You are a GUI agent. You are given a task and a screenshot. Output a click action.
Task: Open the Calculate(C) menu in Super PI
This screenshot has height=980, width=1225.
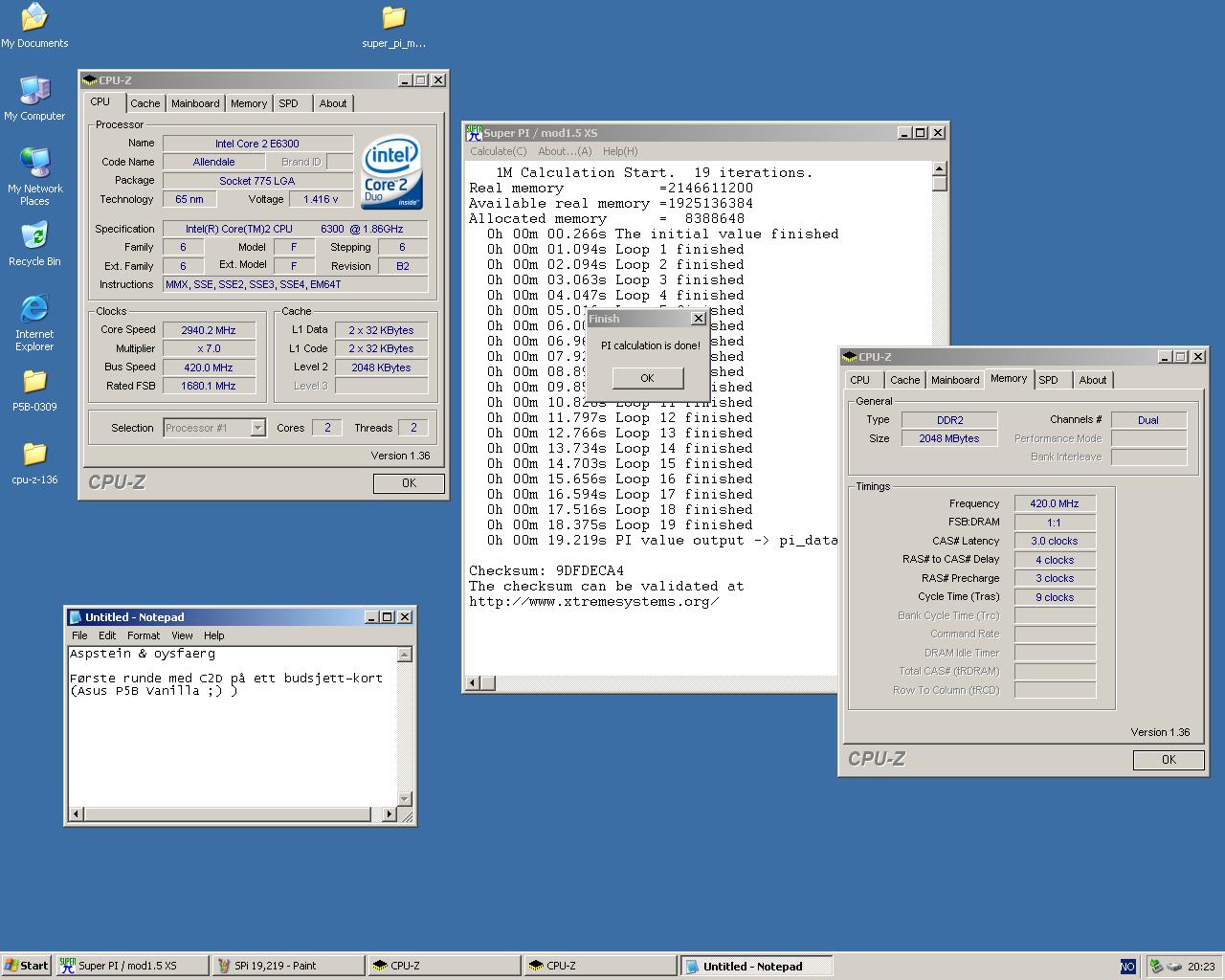[x=499, y=151]
